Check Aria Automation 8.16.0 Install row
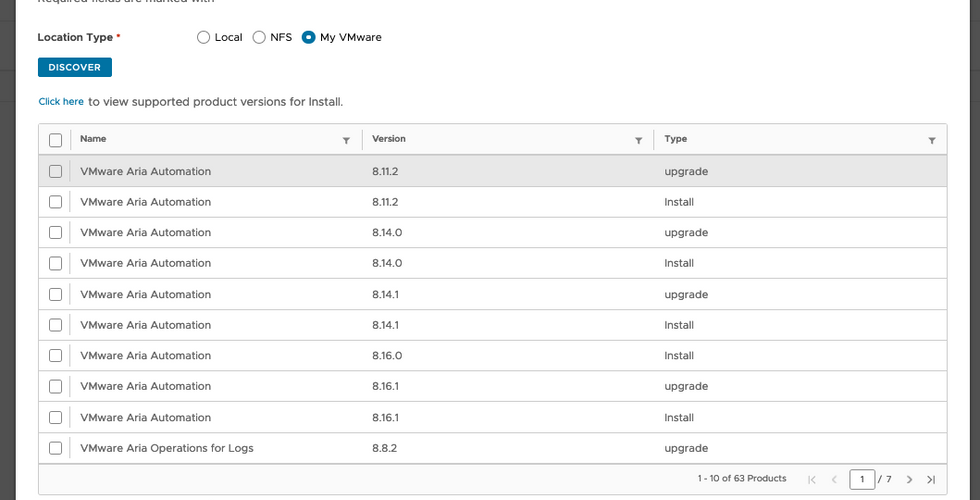Screen dimensions: 980x500 (x=55, y=355)
